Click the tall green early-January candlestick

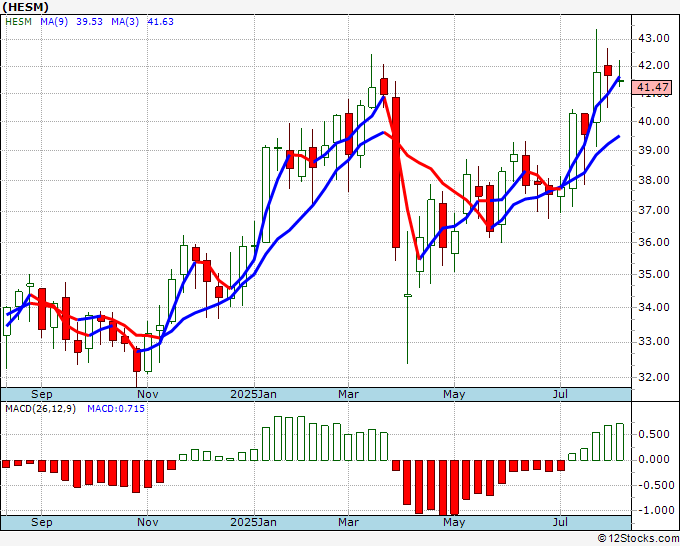coord(266,195)
